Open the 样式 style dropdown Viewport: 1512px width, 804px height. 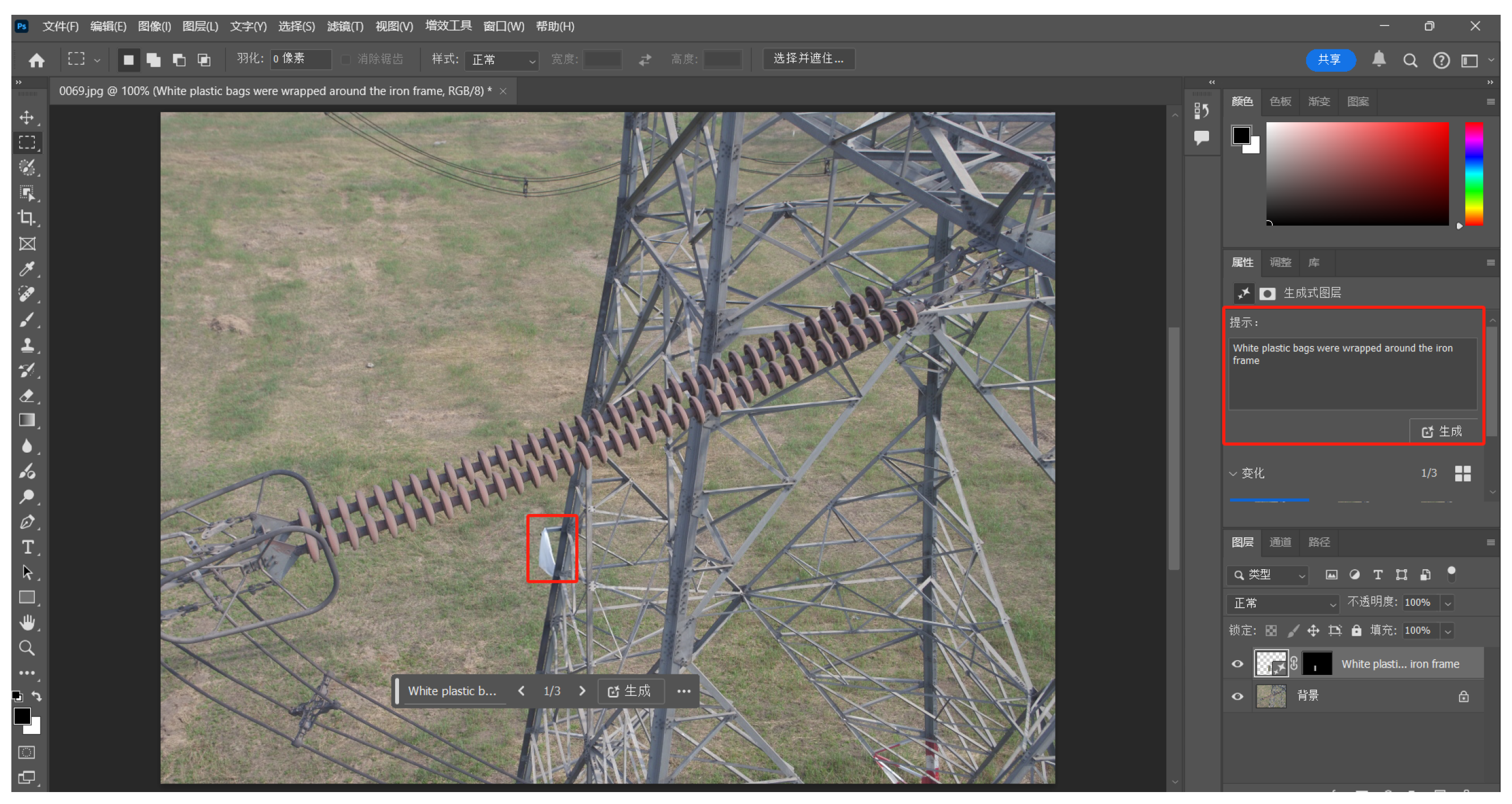tap(502, 59)
